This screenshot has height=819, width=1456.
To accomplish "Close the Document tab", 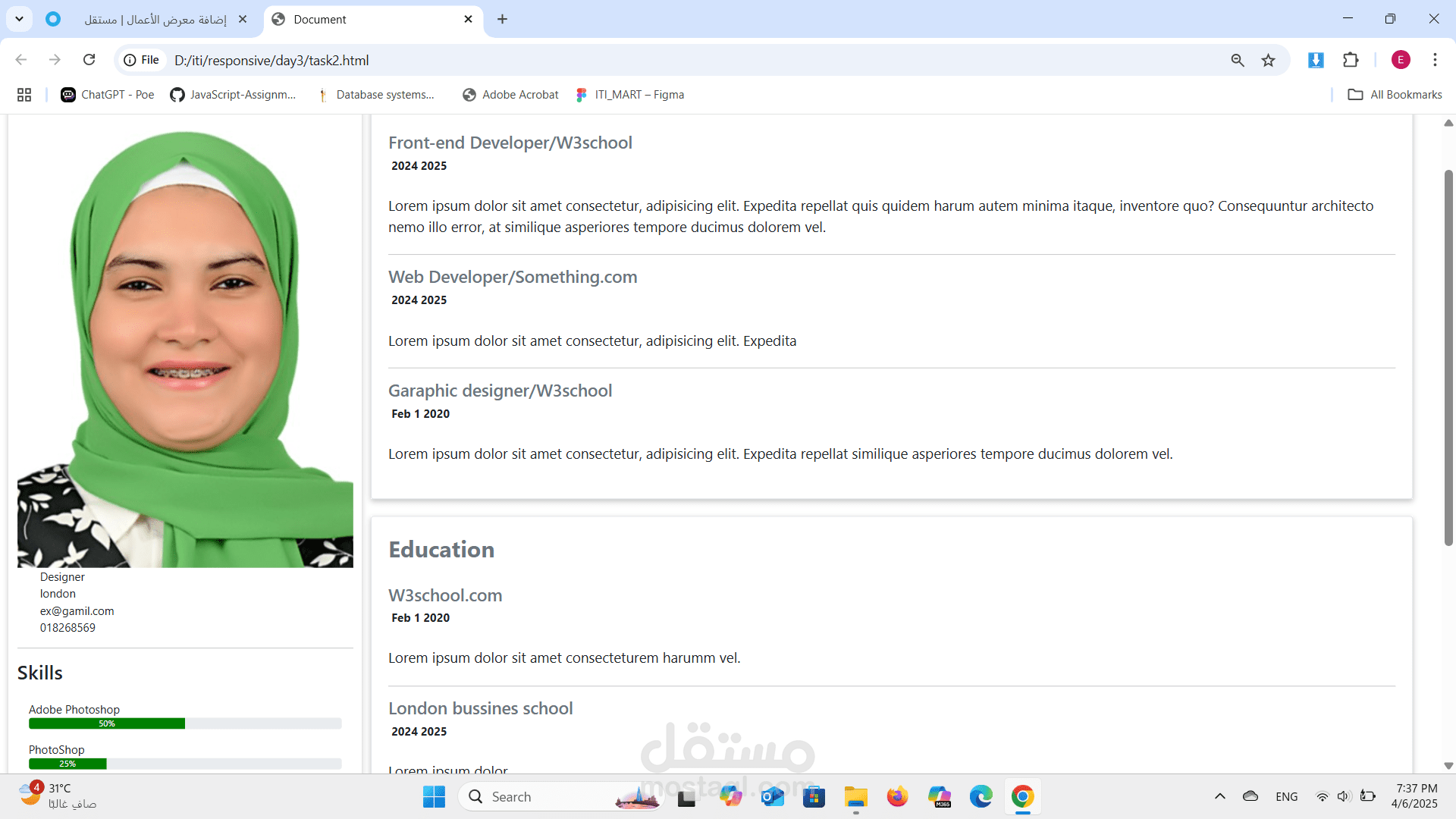I will click(468, 20).
